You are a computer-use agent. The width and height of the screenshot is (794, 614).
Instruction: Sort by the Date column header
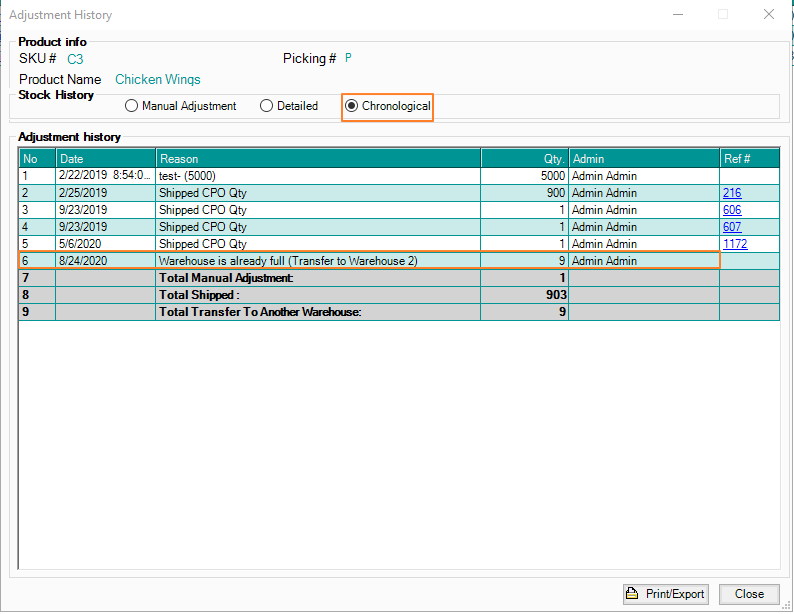click(x=105, y=159)
